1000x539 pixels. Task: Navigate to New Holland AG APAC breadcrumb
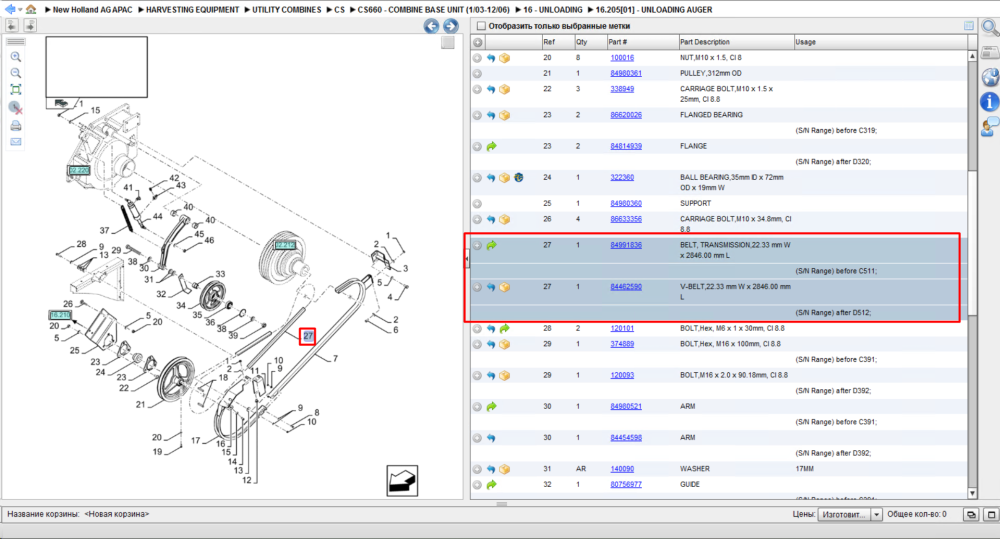pyautogui.click(x=92, y=10)
